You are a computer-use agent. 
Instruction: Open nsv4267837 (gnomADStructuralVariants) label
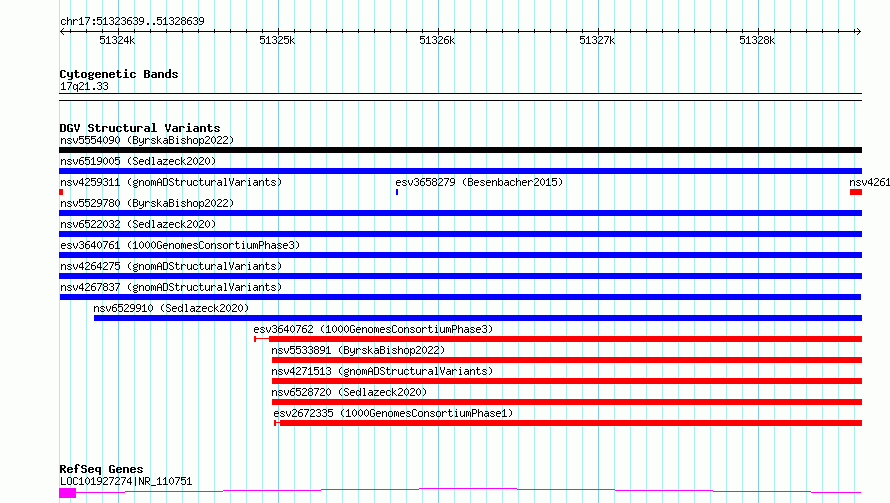point(171,287)
